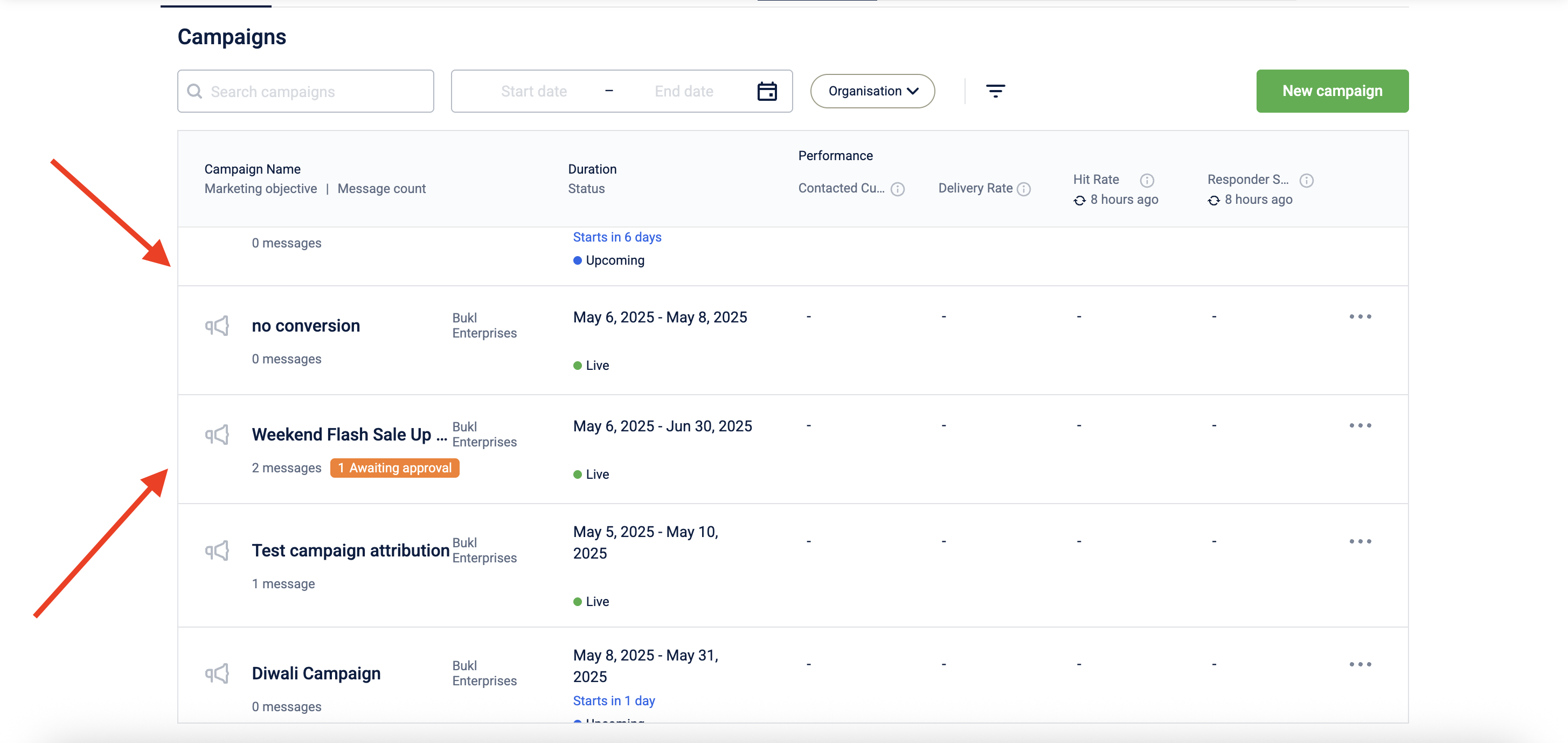The height and width of the screenshot is (743, 1568).
Task: Click the Responder S... info icon
Action: (x=1306, y=180)
